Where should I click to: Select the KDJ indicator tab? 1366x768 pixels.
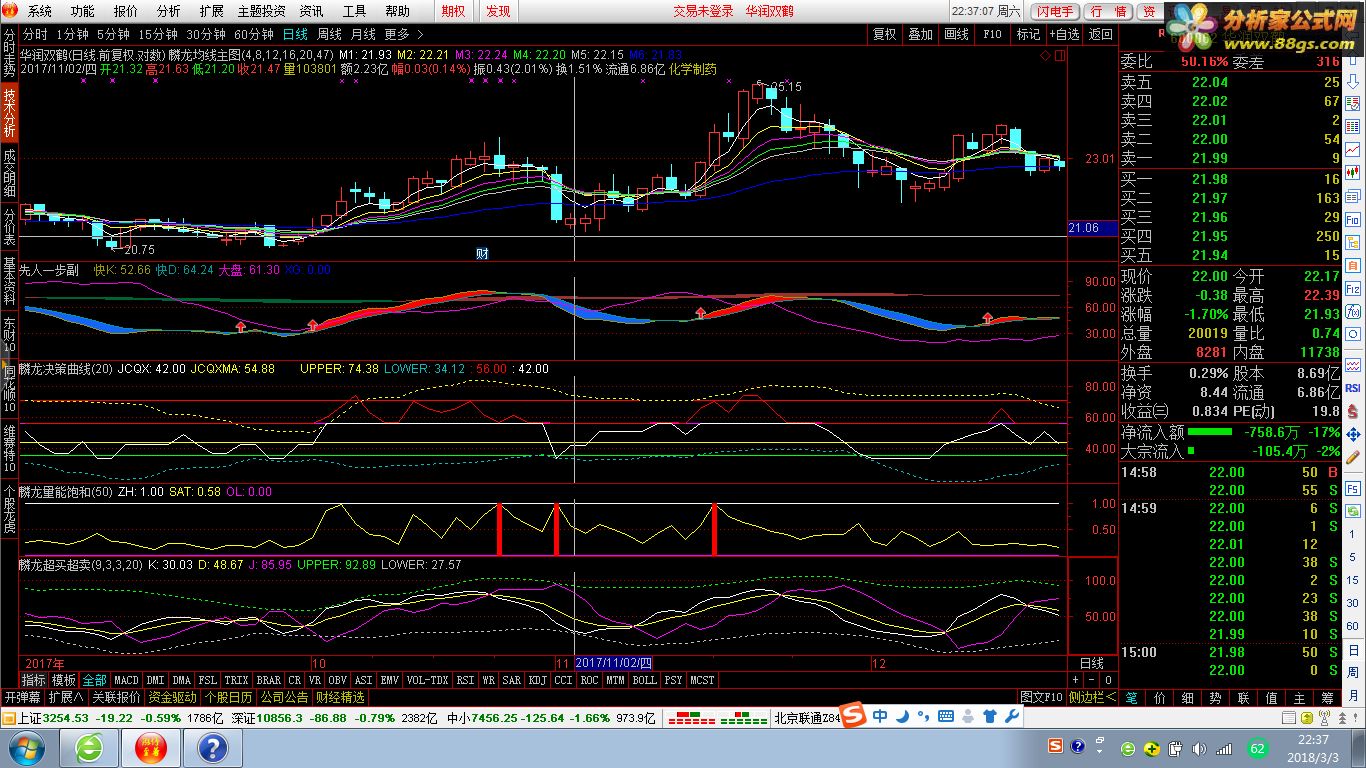pos(537,680)
